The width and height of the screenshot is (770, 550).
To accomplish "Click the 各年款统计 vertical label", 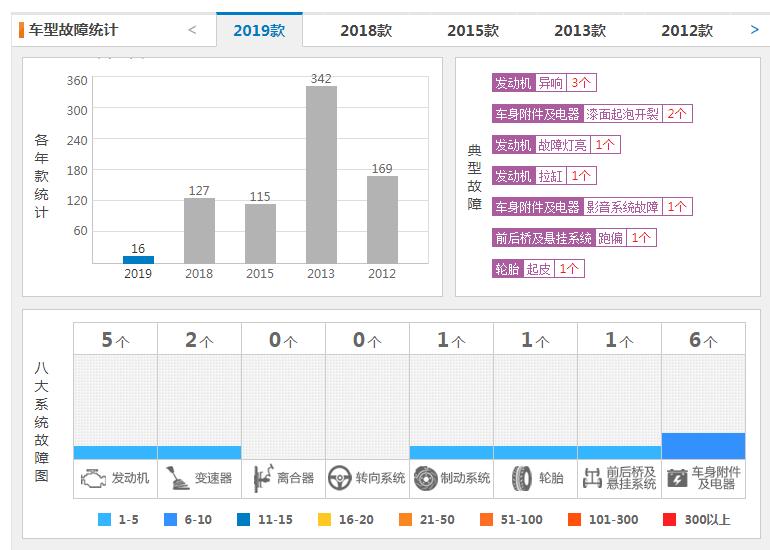I will [42, 176].
